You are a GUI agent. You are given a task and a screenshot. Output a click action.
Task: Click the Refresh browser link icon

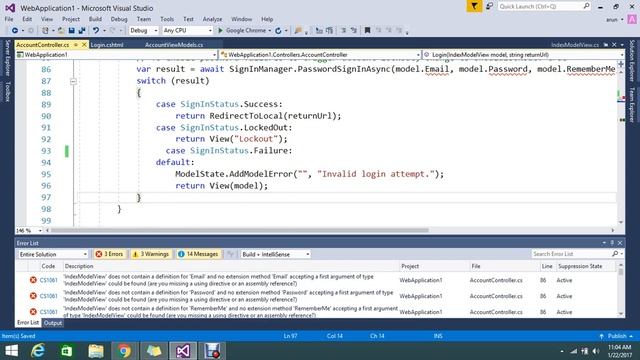278,31
